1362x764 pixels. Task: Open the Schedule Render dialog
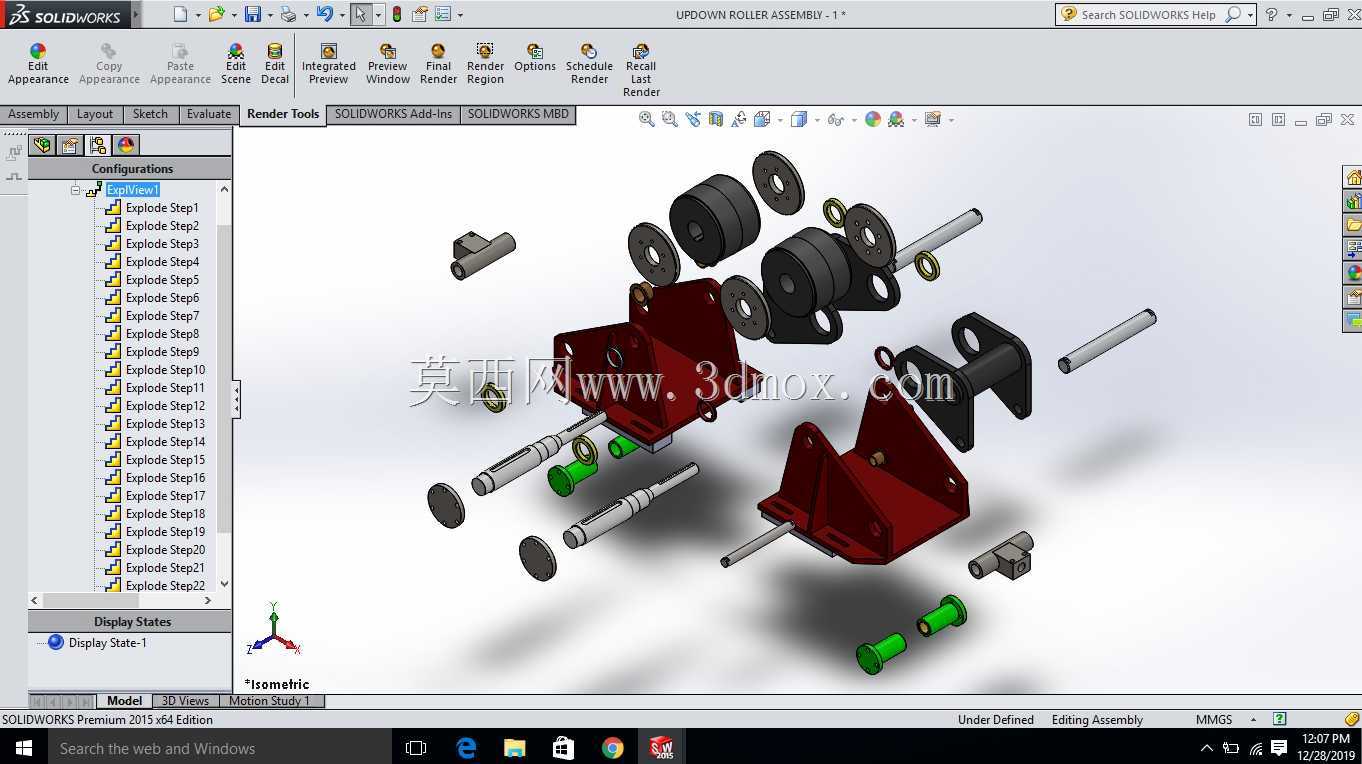click(589, 64)
